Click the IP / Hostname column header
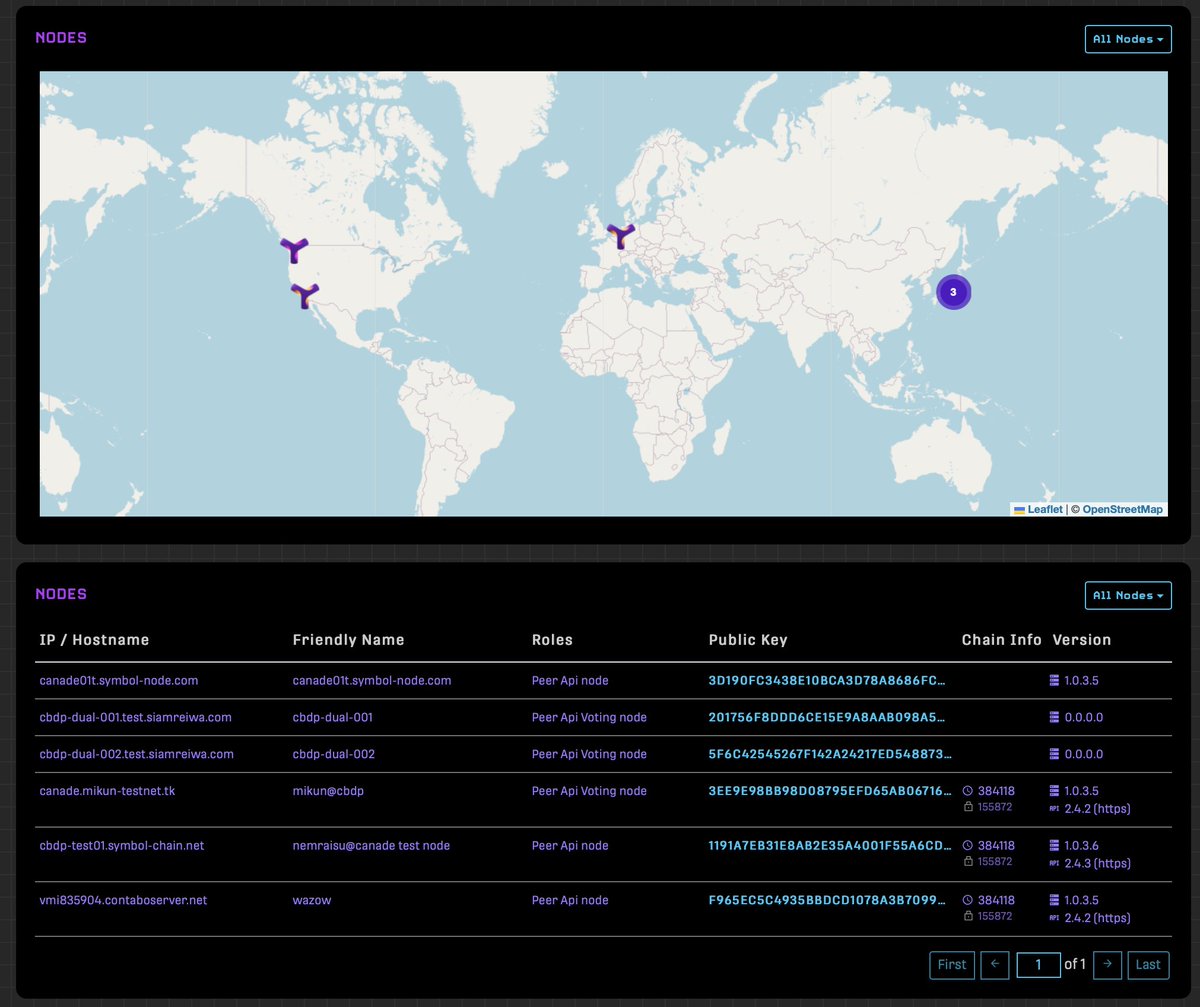This screenshot has width=1200, height=1007. tap(94, 640)
